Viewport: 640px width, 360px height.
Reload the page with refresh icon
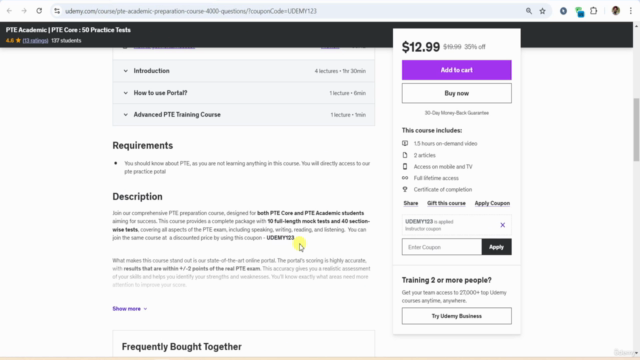tap(39, 11)
